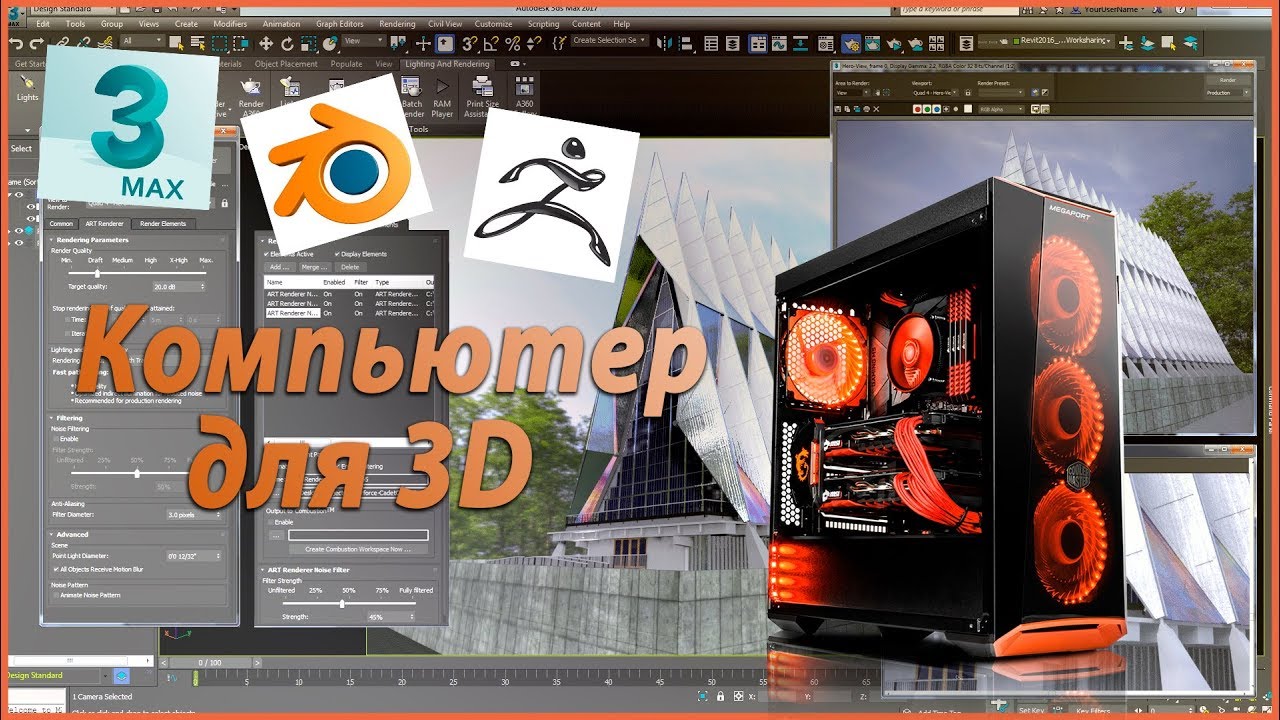Image resolution: width=1280 pixels, height=720 pixels.
Task: Open the Batch Render tool
Action: pyautogui.click(x=412, y=103)
